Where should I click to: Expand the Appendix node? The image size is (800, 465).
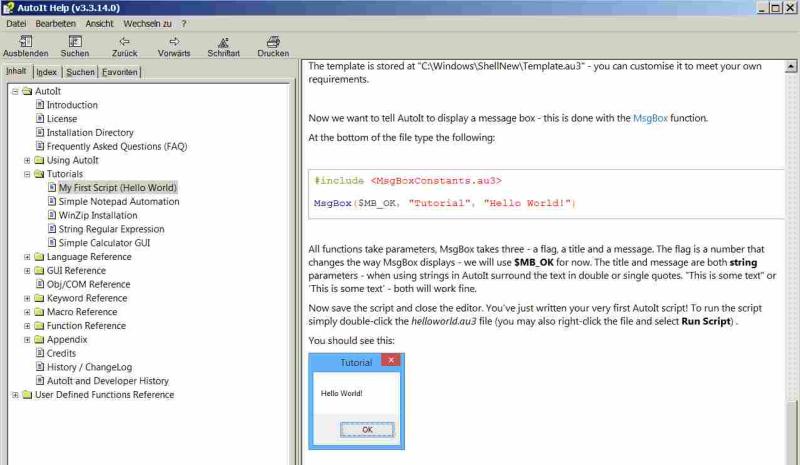tap(27, 339)
